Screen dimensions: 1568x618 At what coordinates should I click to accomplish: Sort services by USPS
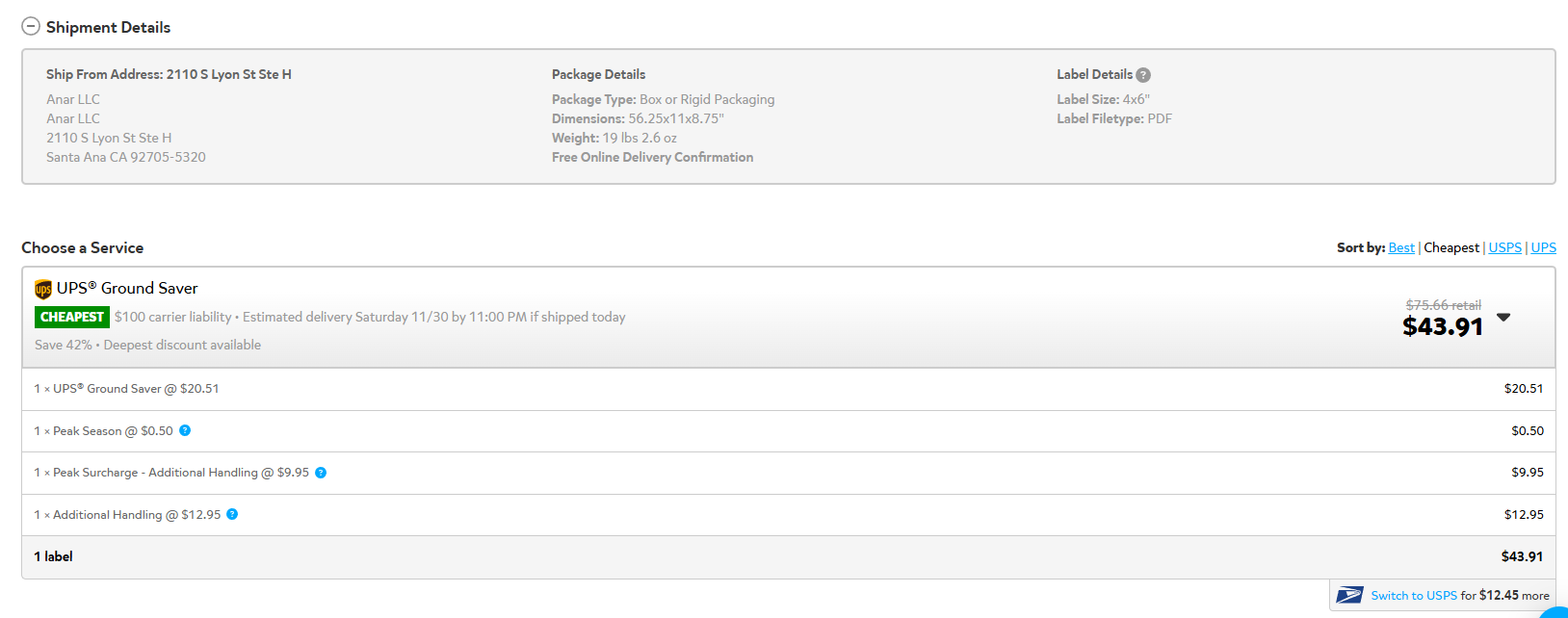point(1505,247)
